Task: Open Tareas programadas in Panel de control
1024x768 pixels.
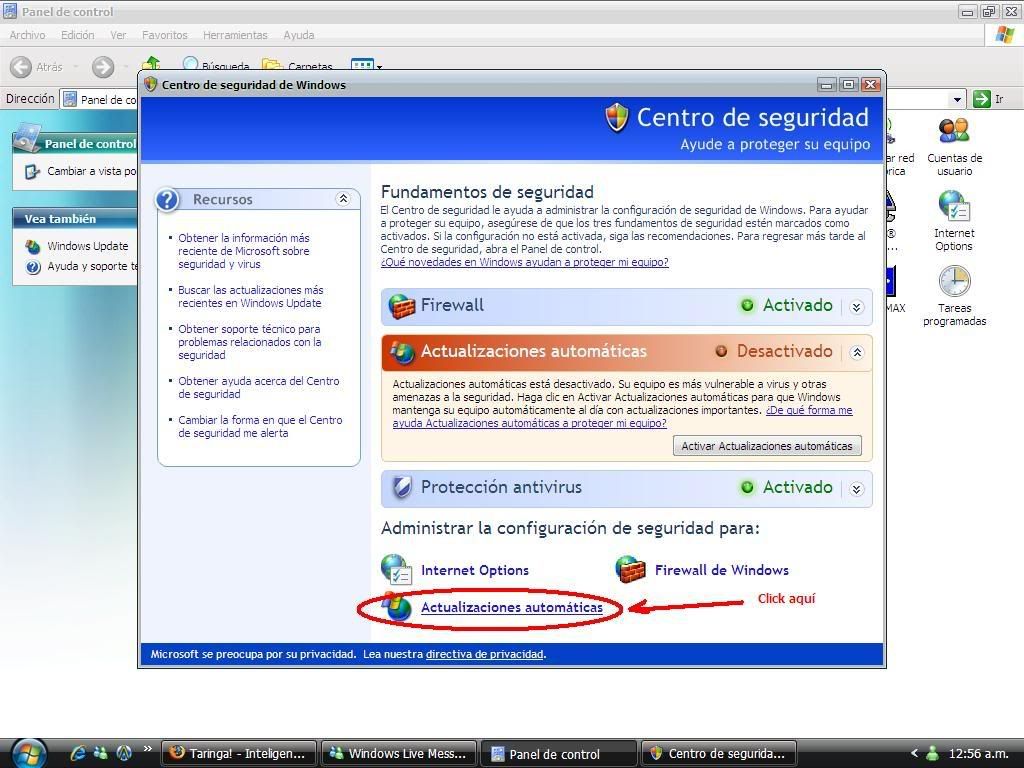Action: pos(954,295)
